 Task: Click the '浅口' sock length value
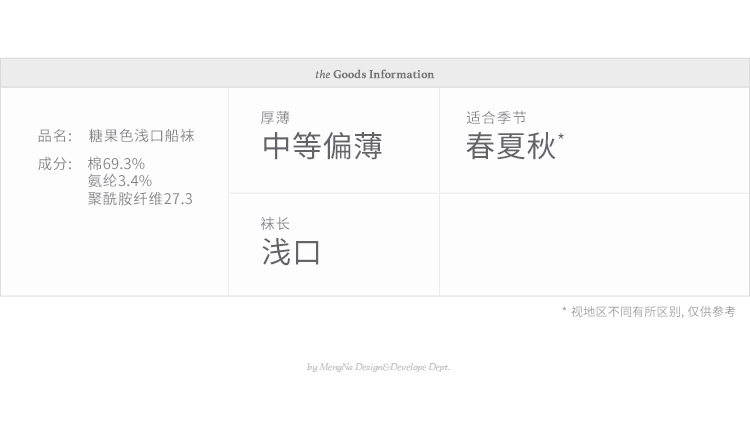point(291,252)
